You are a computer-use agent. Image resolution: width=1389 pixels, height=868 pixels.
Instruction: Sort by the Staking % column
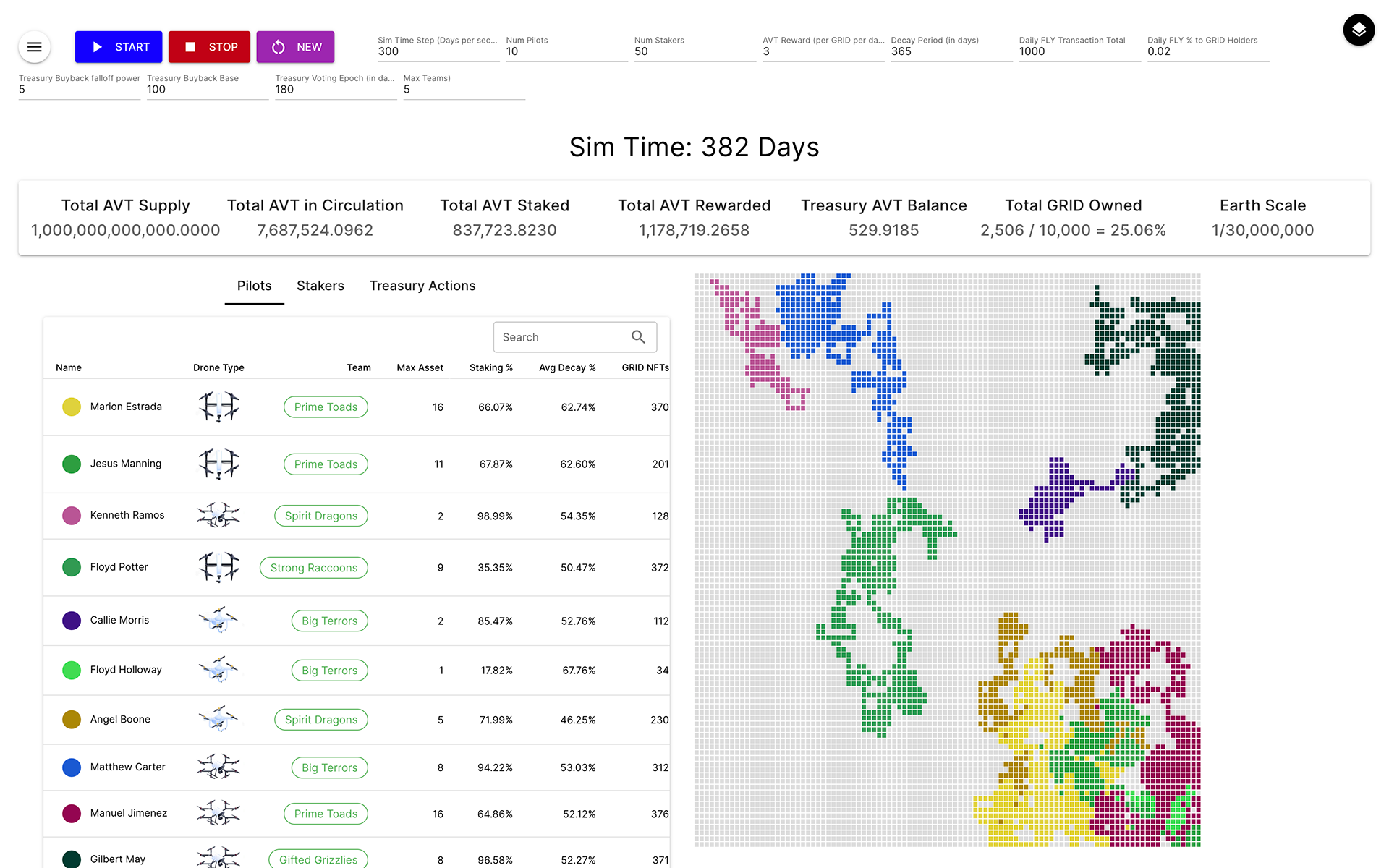pos(491,367)
